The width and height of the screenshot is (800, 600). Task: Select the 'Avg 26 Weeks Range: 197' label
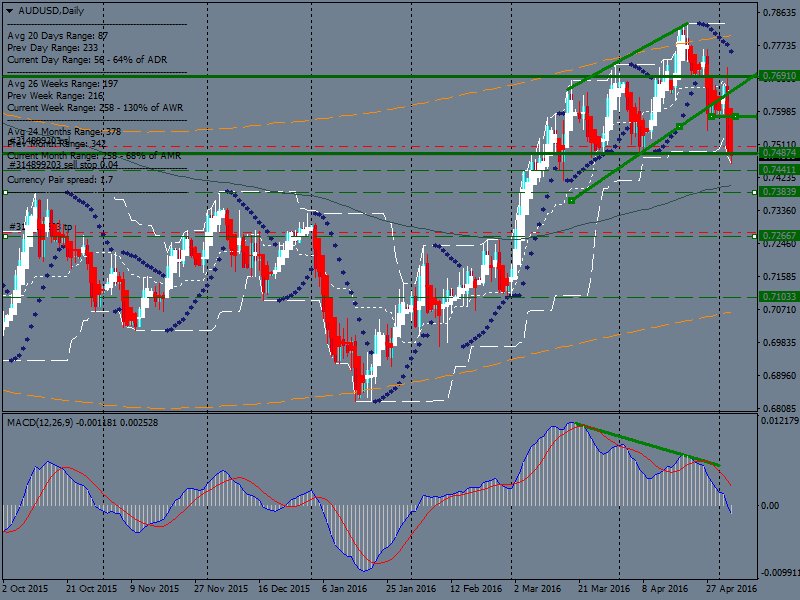(62, 84)
